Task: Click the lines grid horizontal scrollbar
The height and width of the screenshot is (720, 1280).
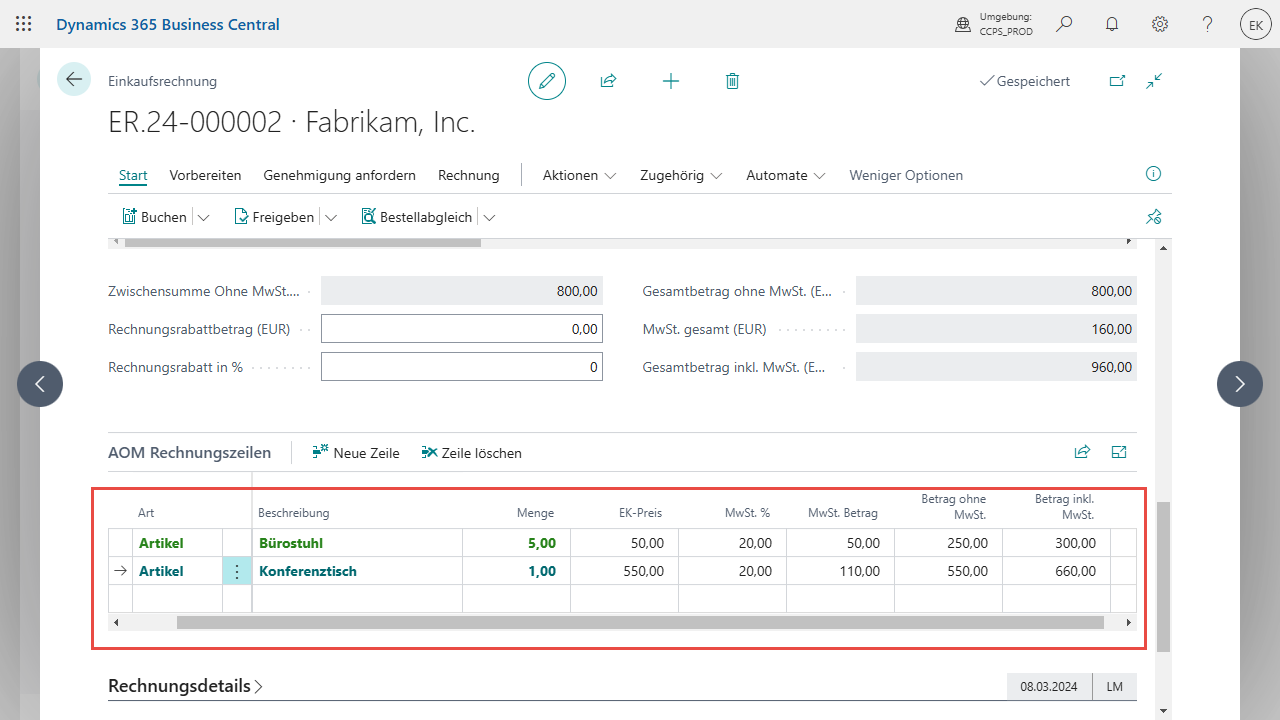Action: pyautogui.click(x=640, y=622)
